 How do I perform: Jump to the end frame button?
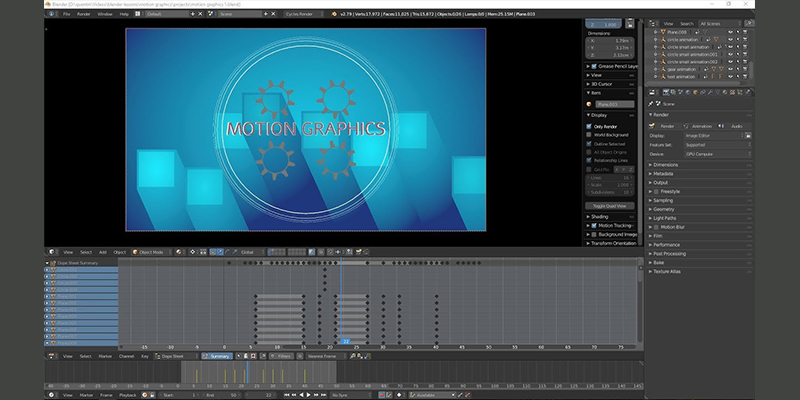pyautogui.click(x=323, y=395)
